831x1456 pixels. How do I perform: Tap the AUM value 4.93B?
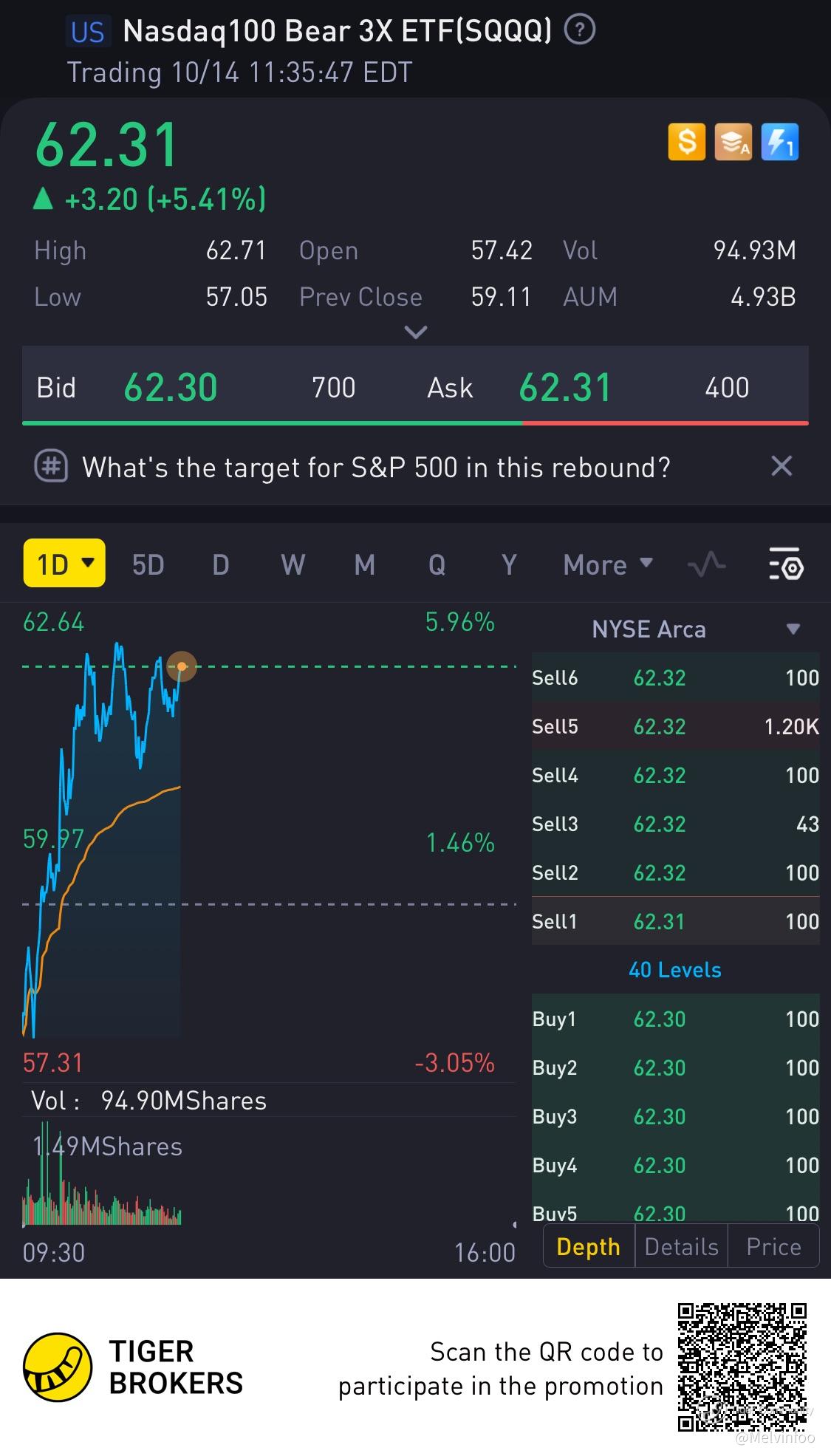click(763, 297)
